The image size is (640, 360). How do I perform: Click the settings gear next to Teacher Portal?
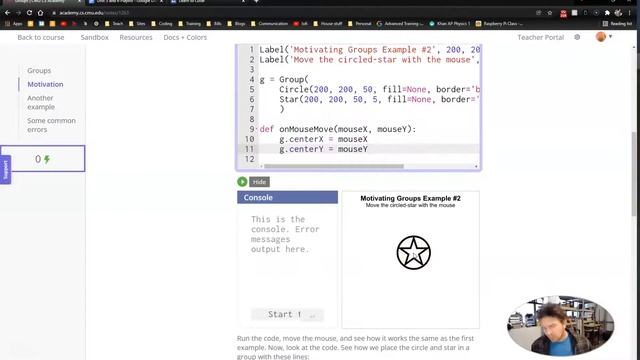[x=577, y=37]
